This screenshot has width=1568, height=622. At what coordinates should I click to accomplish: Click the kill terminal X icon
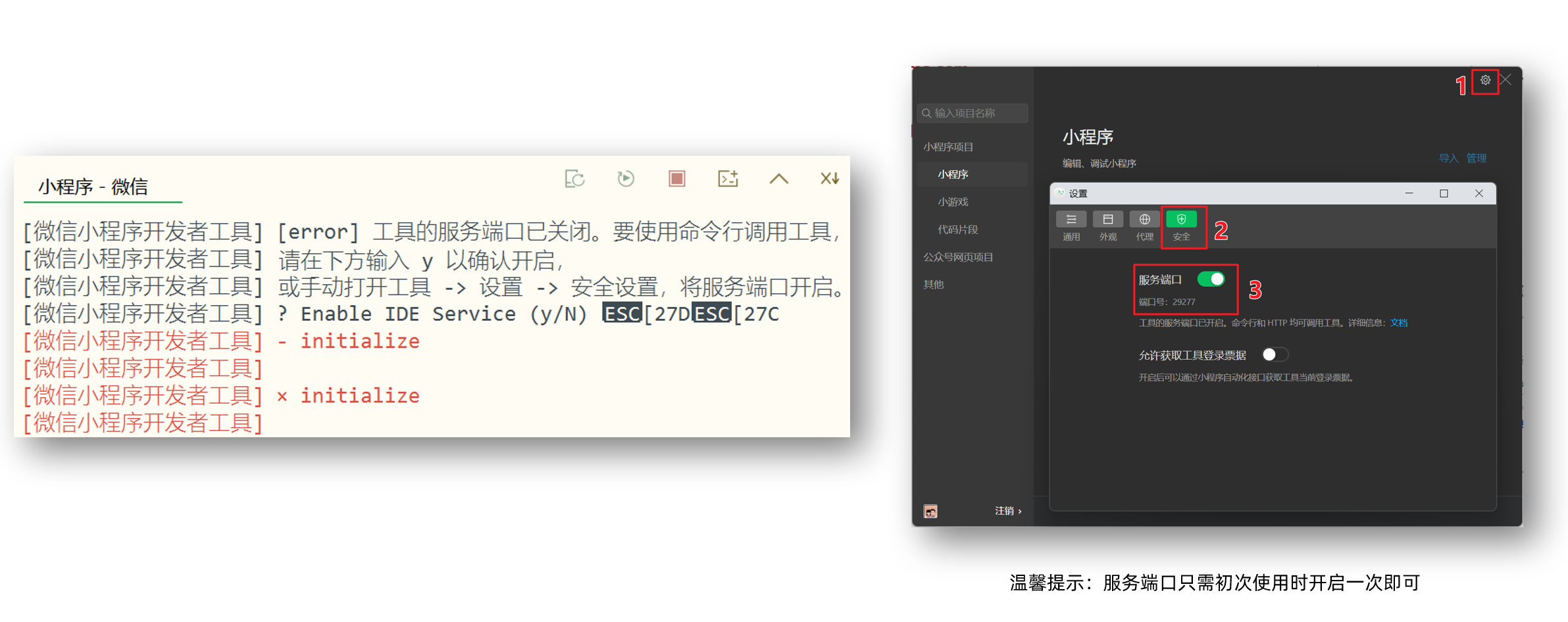828,178
